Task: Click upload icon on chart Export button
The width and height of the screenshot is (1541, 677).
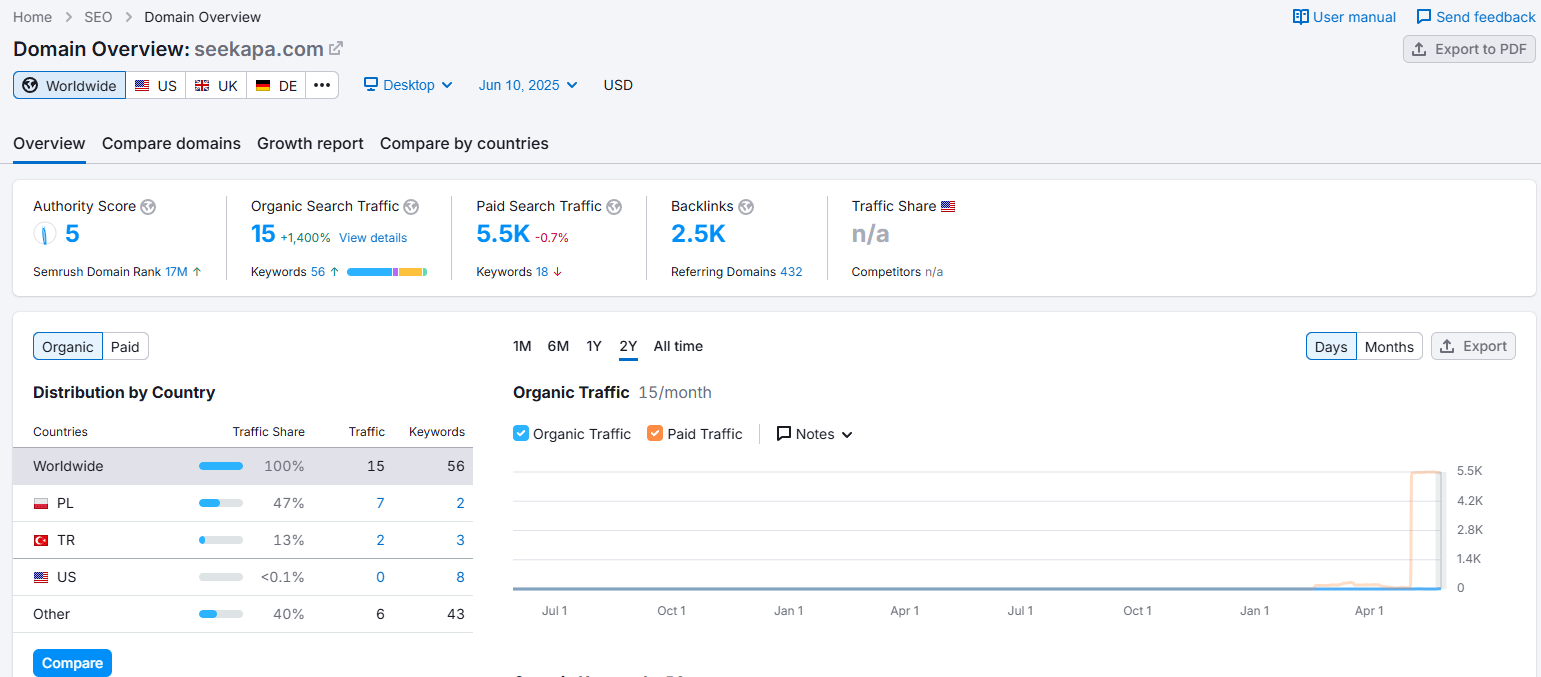Action: pos(1448,346)
